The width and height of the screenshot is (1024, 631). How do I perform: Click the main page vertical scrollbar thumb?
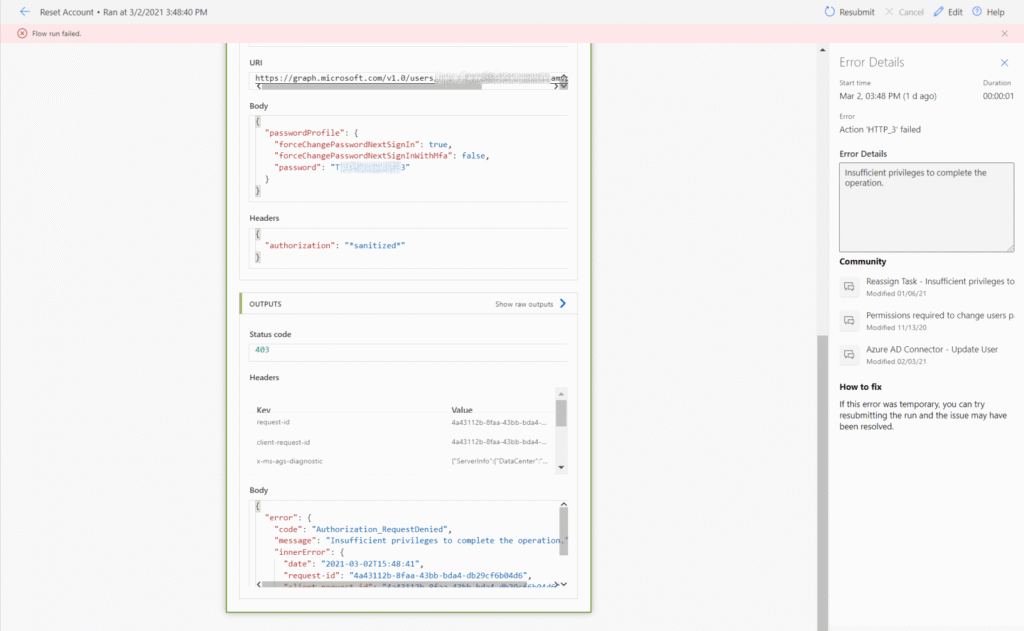[x=822, y=483]
